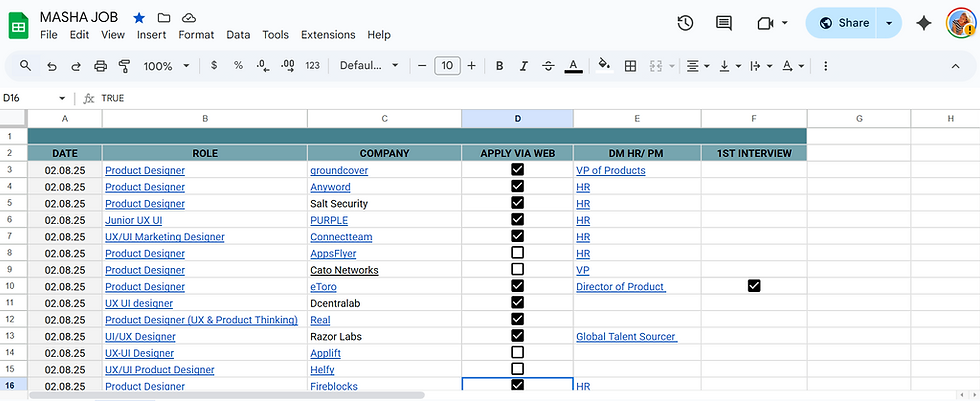Open the Data menu
Screen dimensions: 980x401
[238, 35]
